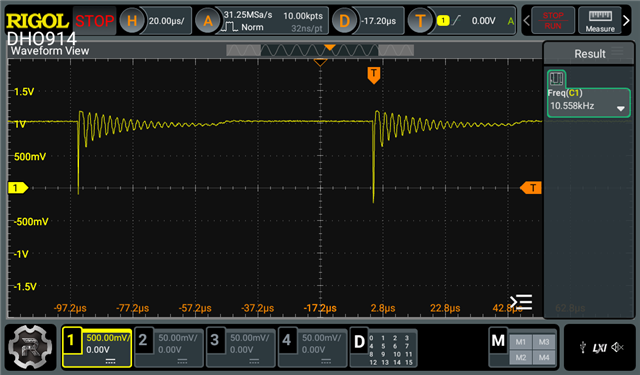Expand the Freq(C1) measurement dropdown
Image resolution: width=640 pixels, height=375 pixels.
pyautogui.click(x=620, y=109)
